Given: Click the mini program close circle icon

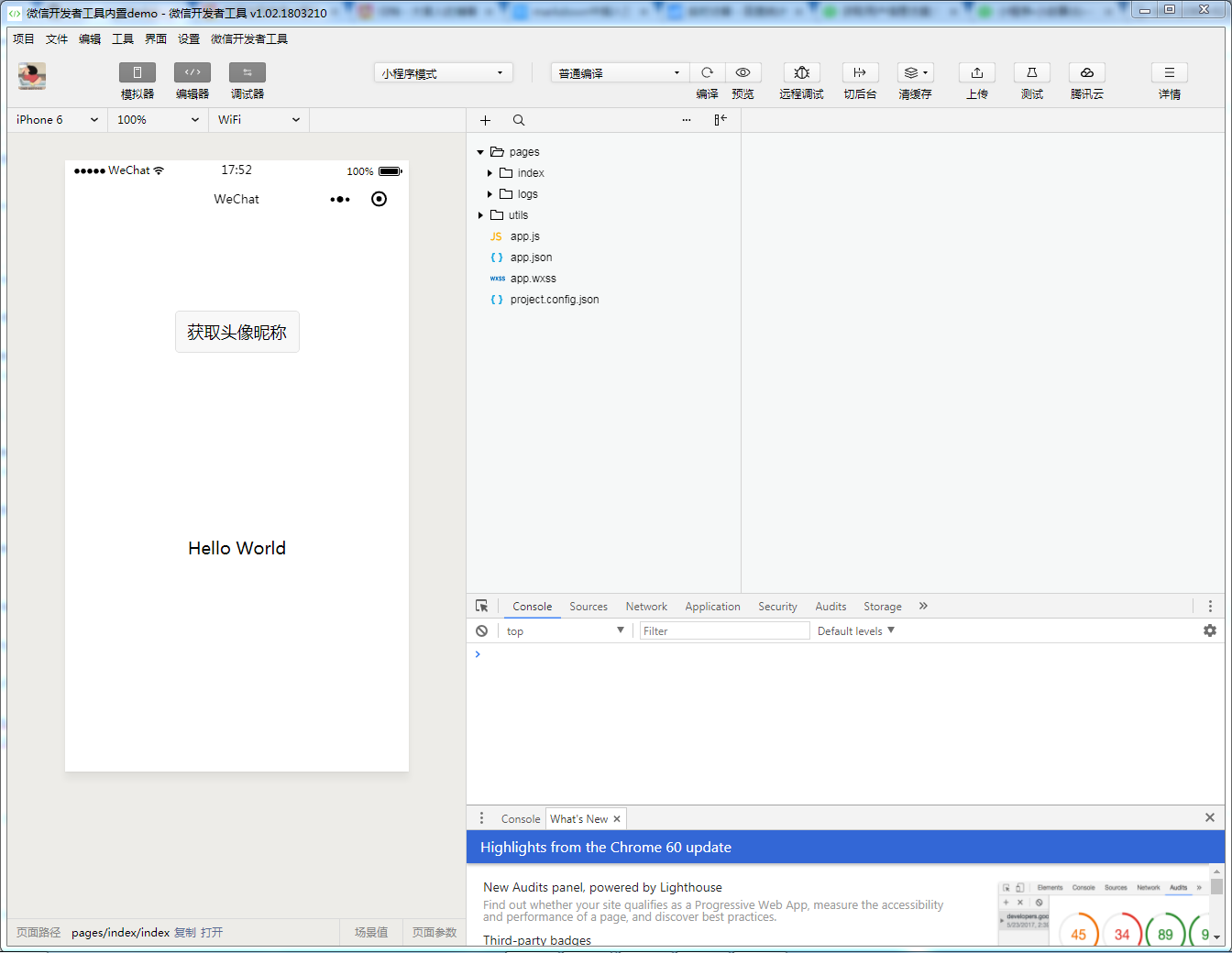Looking at the screenshot, I should tap(379, 199).
